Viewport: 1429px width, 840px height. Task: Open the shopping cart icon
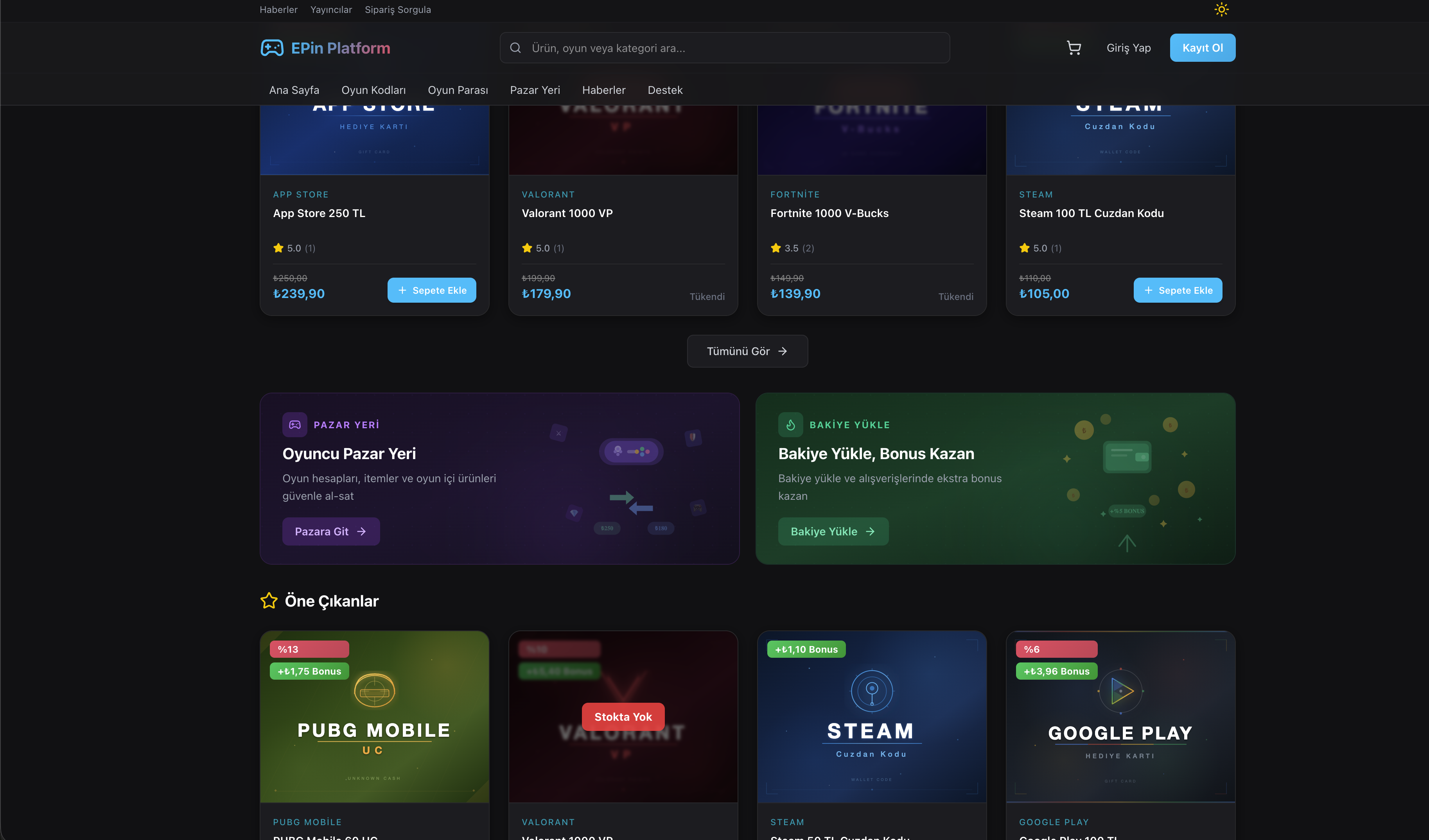point(1074,48)
